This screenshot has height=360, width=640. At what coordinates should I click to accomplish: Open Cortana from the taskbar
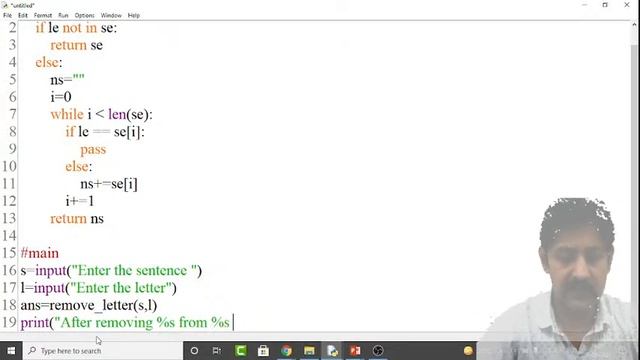click(194, 351)
